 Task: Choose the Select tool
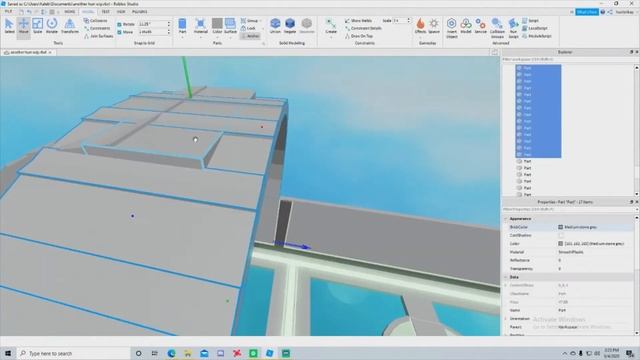(9, 26)
